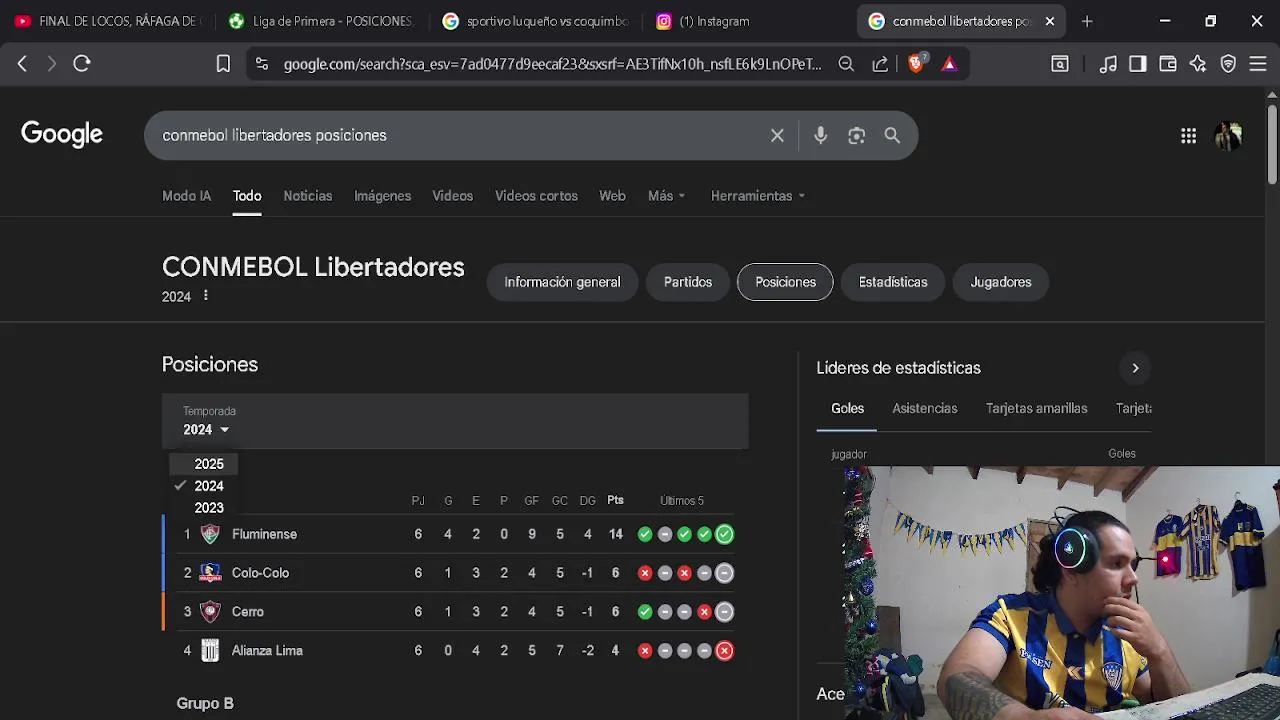Open Posiciones section button
The width and height of the screenshot is (1280, 720).
(x=785, y=282)
